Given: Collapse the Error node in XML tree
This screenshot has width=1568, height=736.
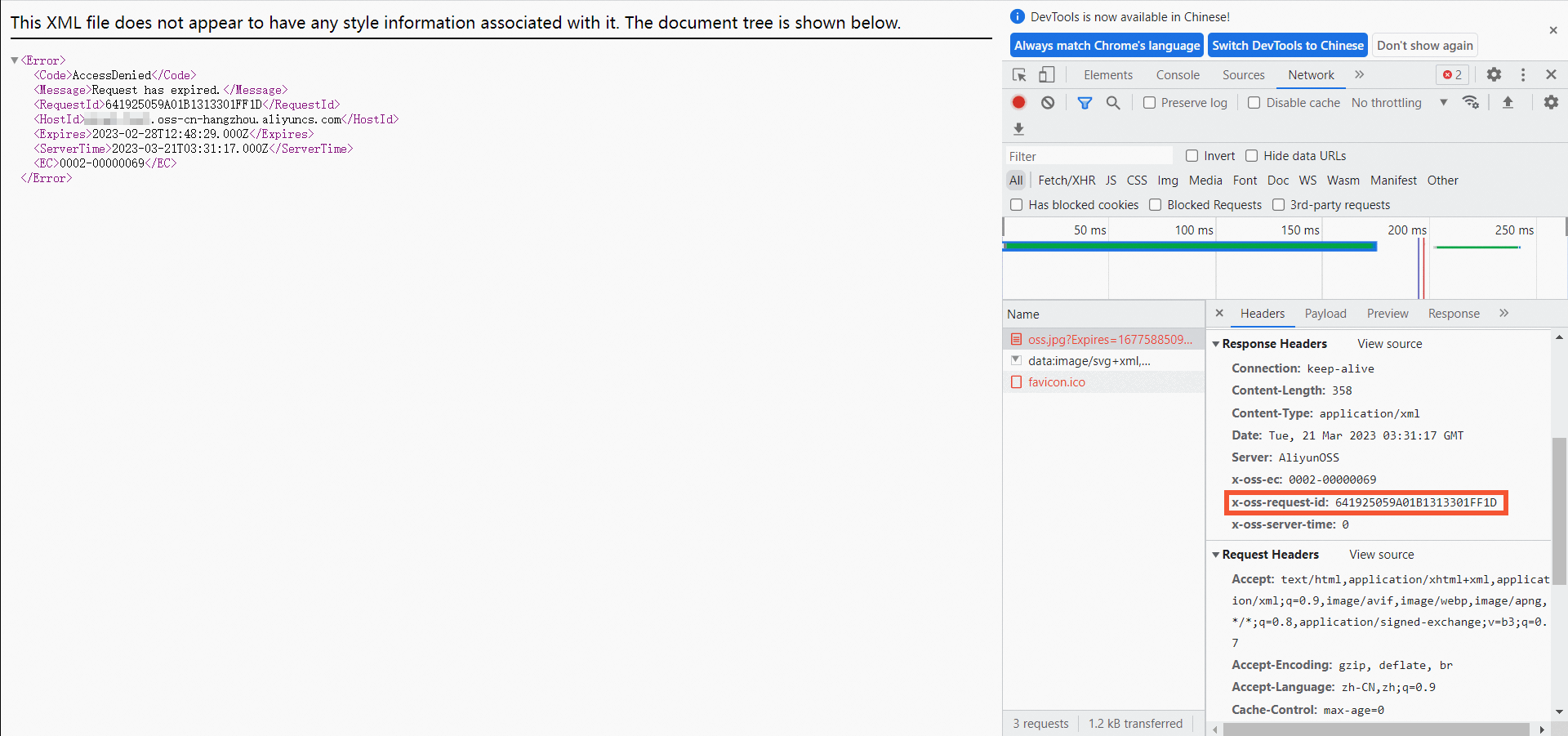Looking at the screenshot, I should 14,59.
